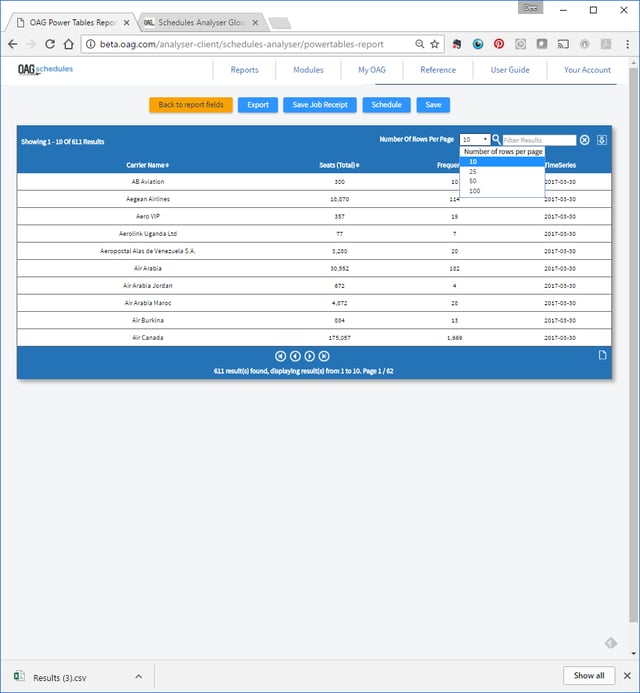Click the Pinterest extension icon
Image resolution: width=640 pixels, height=693 pixels.
pyautogui.click(x=499, y=44)
